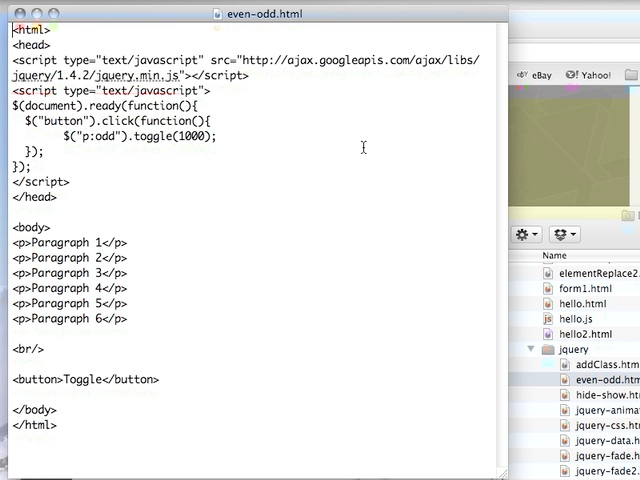Select the hello.js file

575,319
